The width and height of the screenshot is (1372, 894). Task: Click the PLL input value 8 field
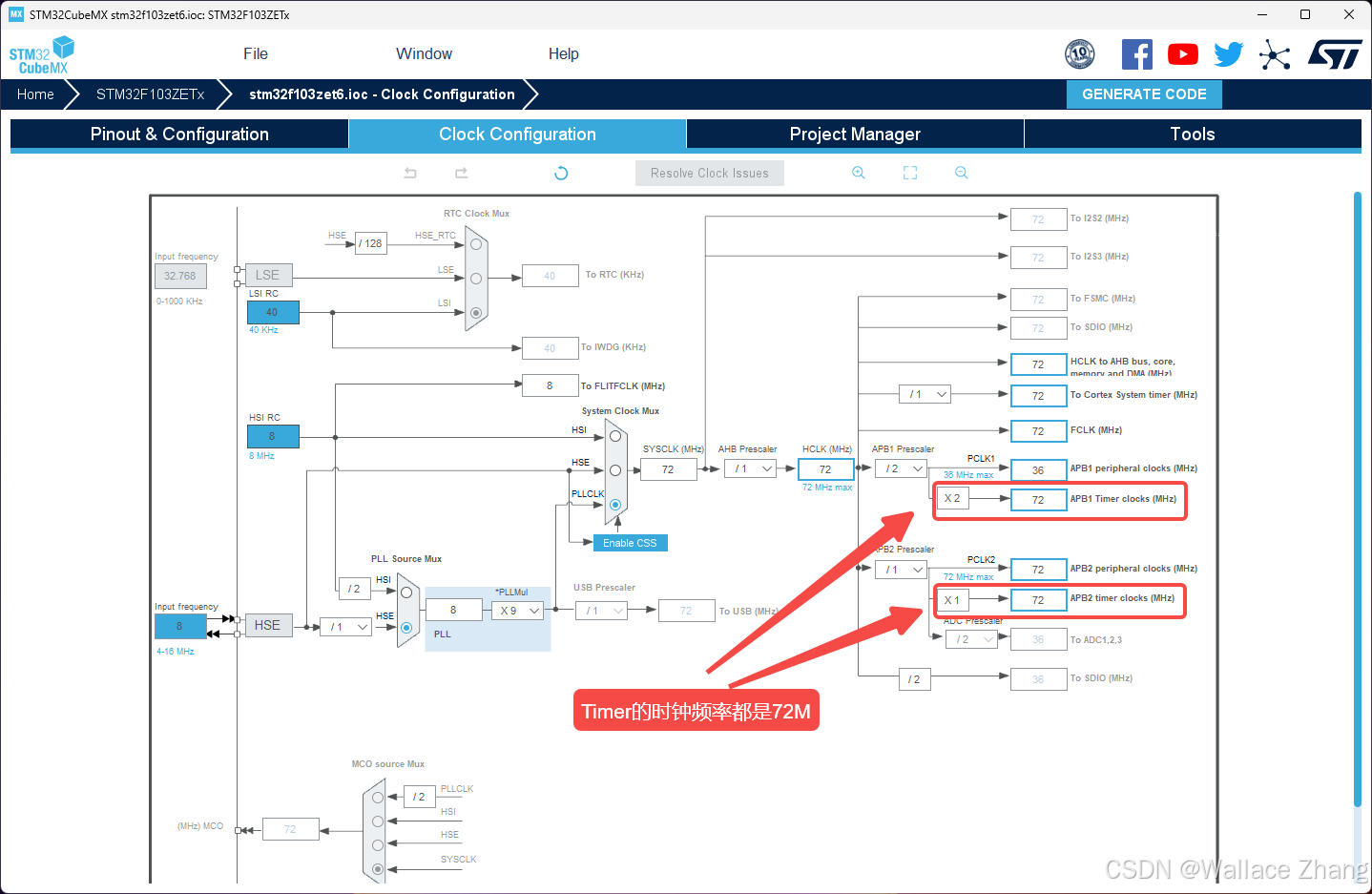[x=453, y=610]
